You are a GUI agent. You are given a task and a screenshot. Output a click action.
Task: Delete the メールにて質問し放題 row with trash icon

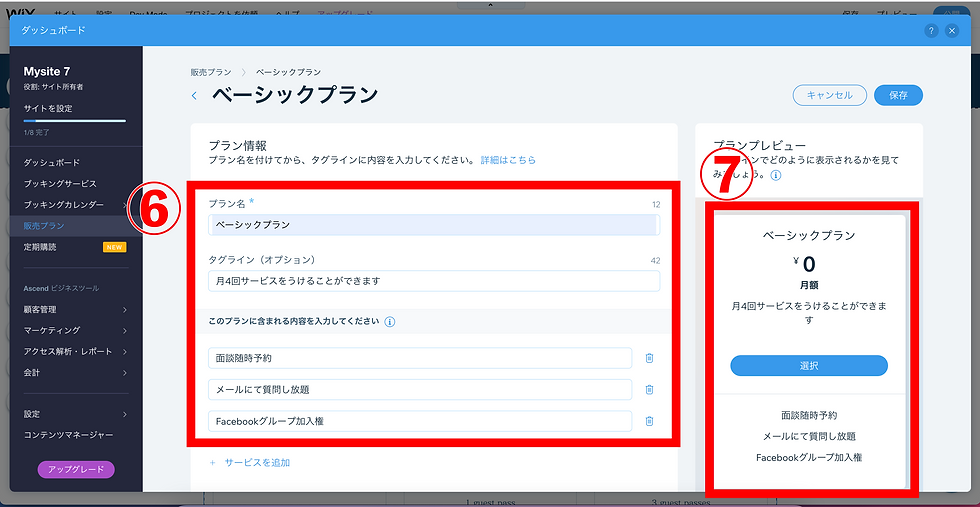tap(649, 389)
